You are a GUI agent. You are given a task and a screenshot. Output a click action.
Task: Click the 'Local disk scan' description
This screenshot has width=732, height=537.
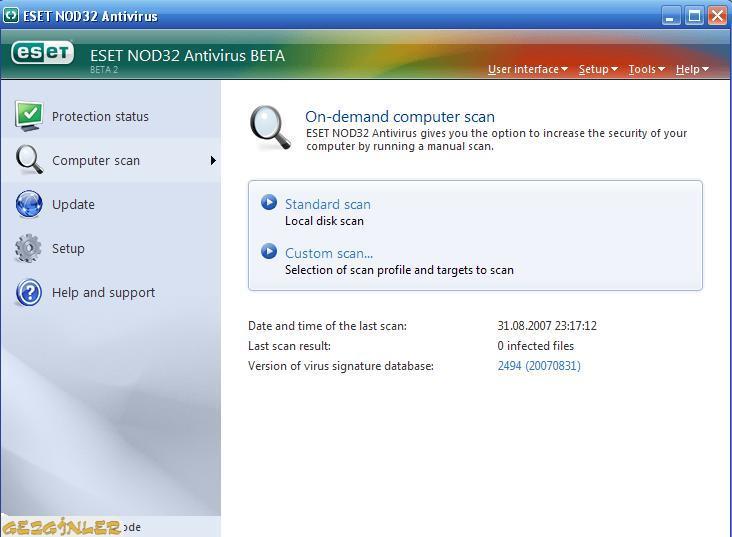(324, 221)
